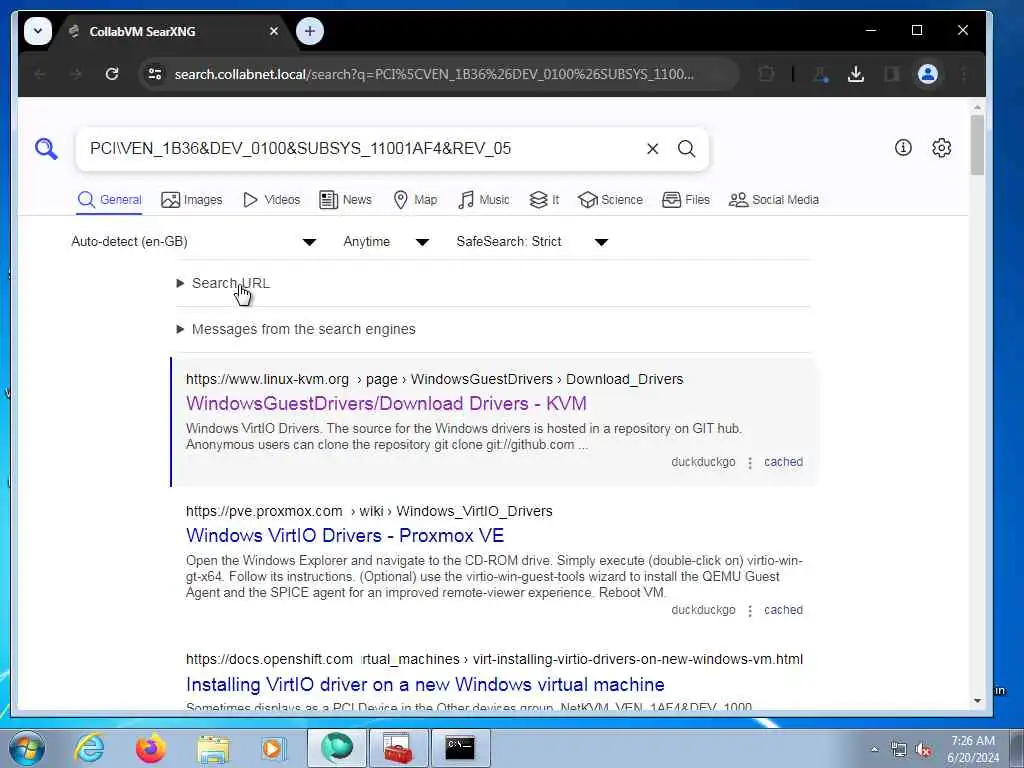Open cached copy of Proxmox result
1024x768 pixels.
[x=783, y=610]
